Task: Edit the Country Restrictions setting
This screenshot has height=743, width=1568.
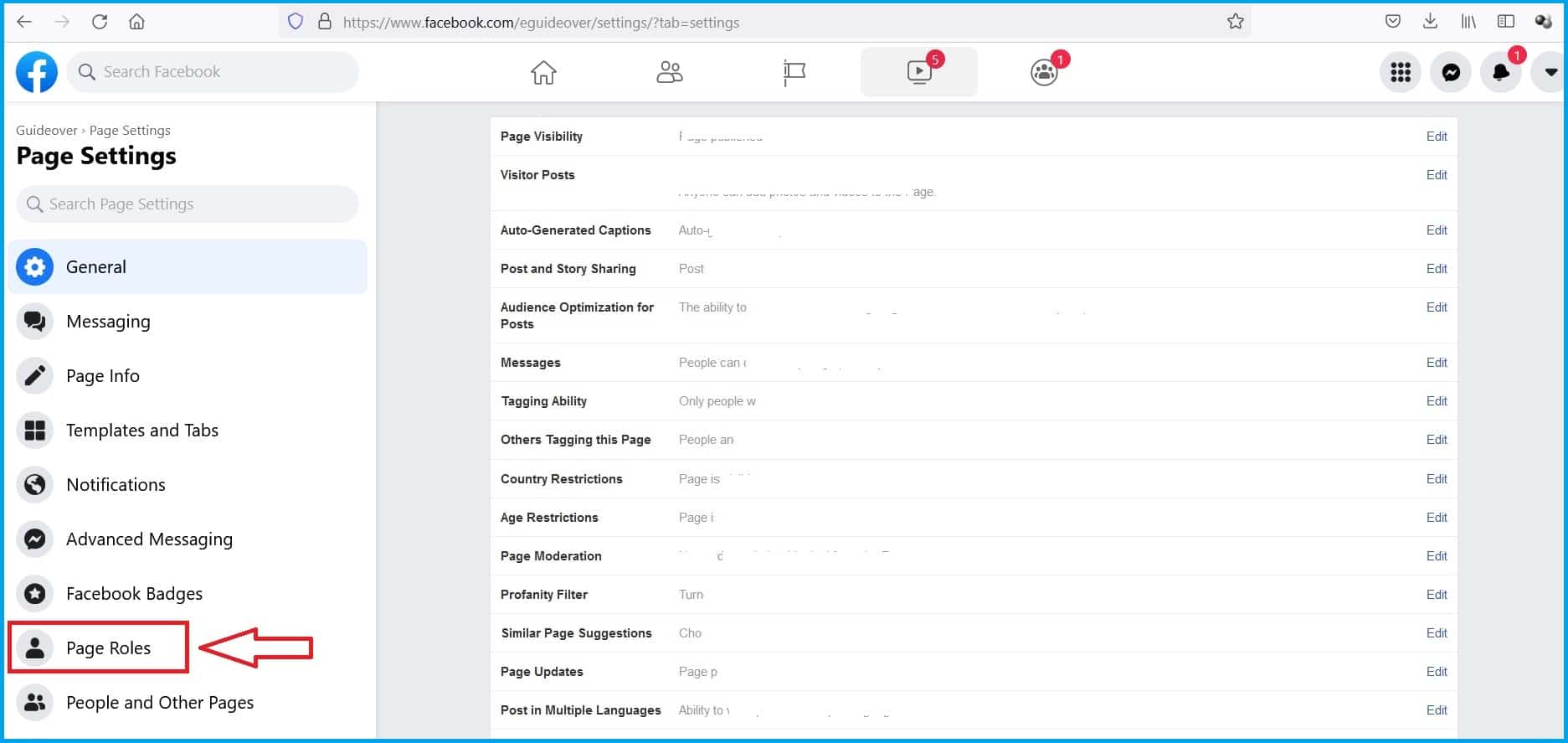Action: [1437, 479]
